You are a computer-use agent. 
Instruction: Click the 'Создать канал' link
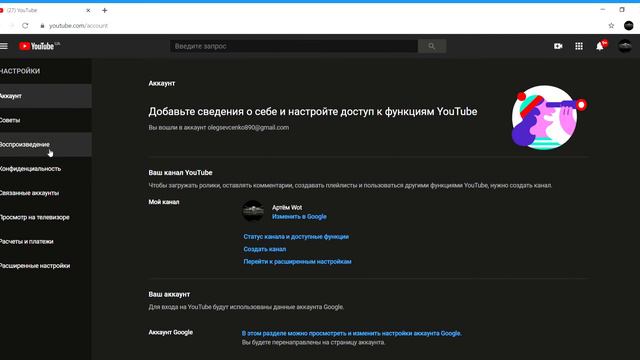click(x=264, y=249)
